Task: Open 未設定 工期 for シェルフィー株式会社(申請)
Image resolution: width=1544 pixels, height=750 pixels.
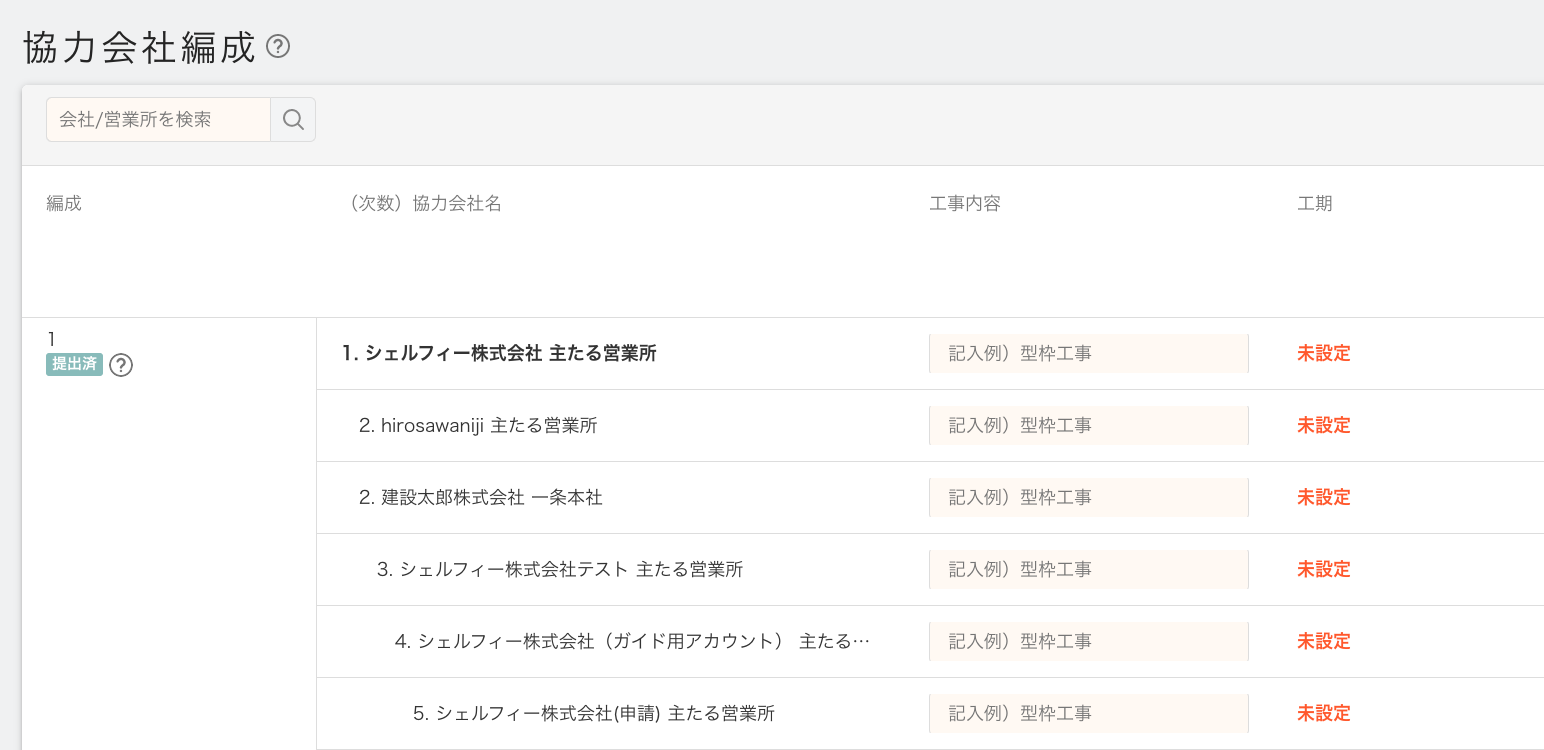Action: click(x=1323, y=713)
